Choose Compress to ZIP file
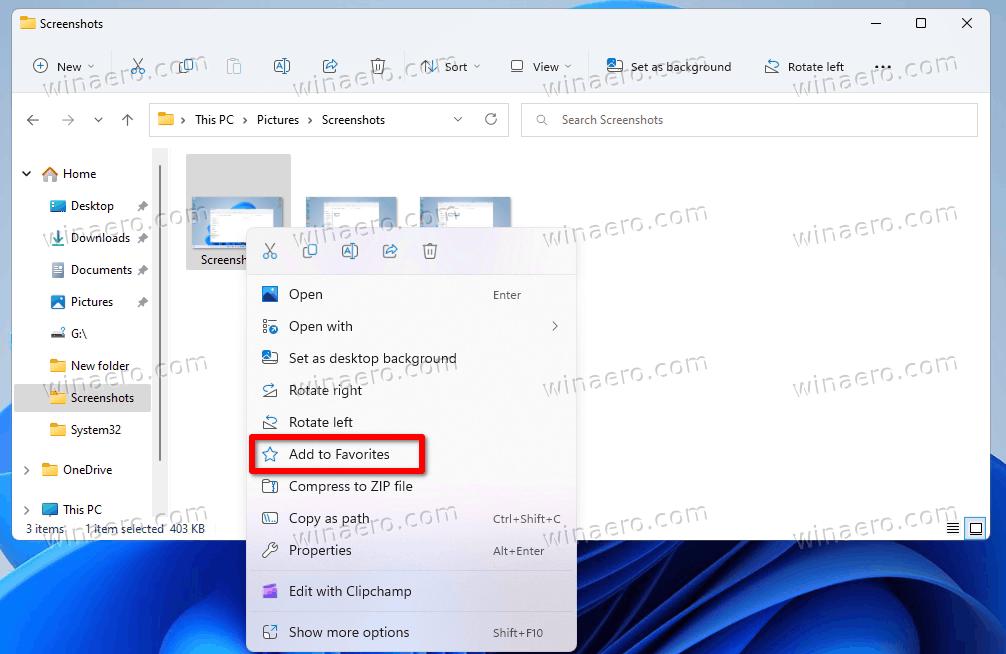The width and height of the screenshot is (1006, 654). pos(350,486)
